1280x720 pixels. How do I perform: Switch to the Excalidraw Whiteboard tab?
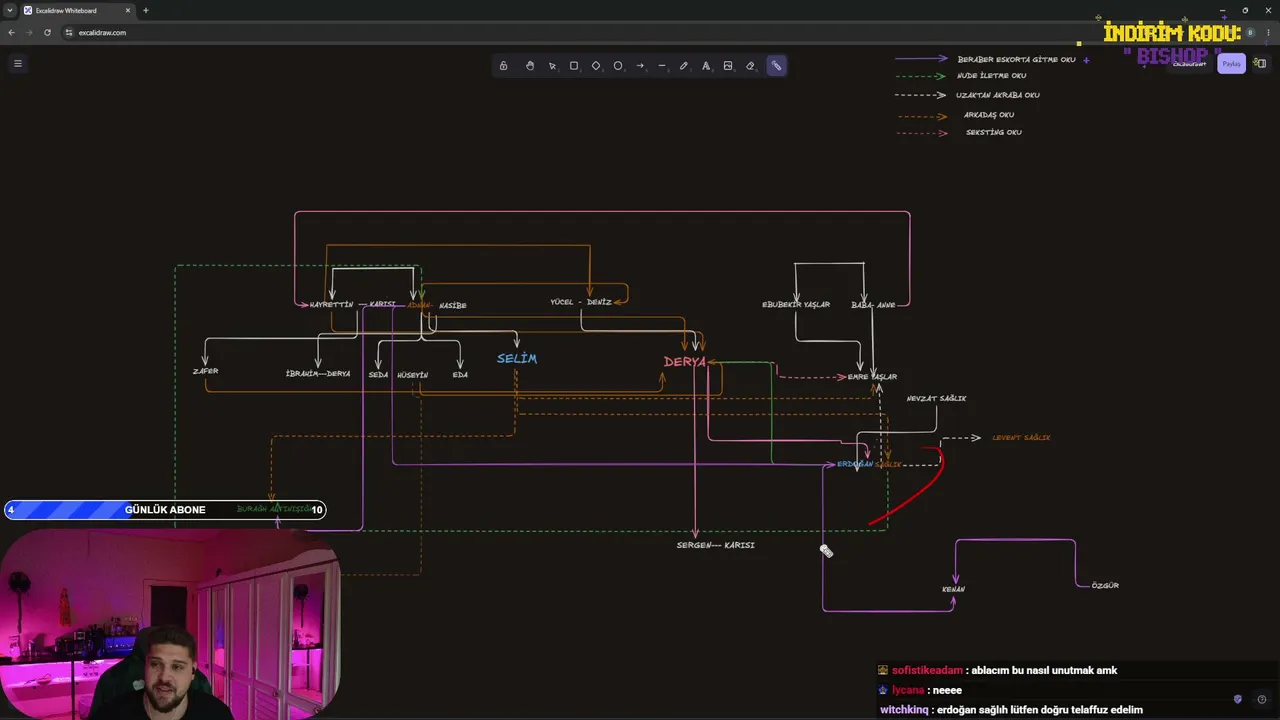(77, 10)
